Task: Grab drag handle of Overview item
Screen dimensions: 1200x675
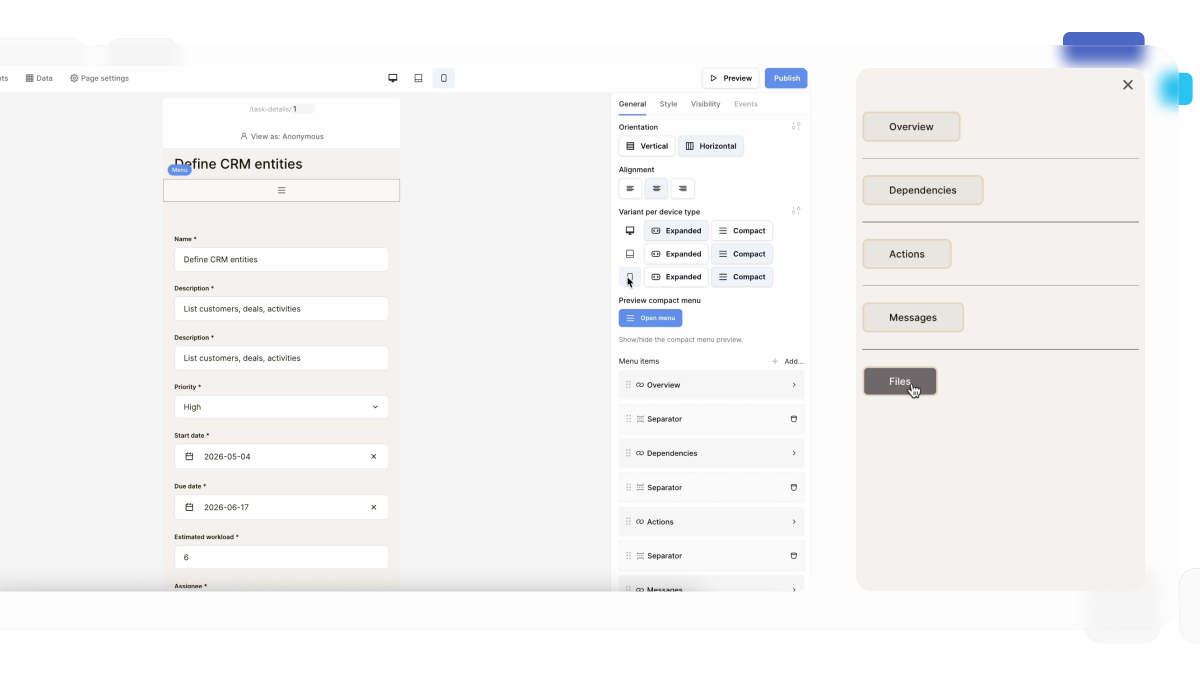Action: point(628,385)
